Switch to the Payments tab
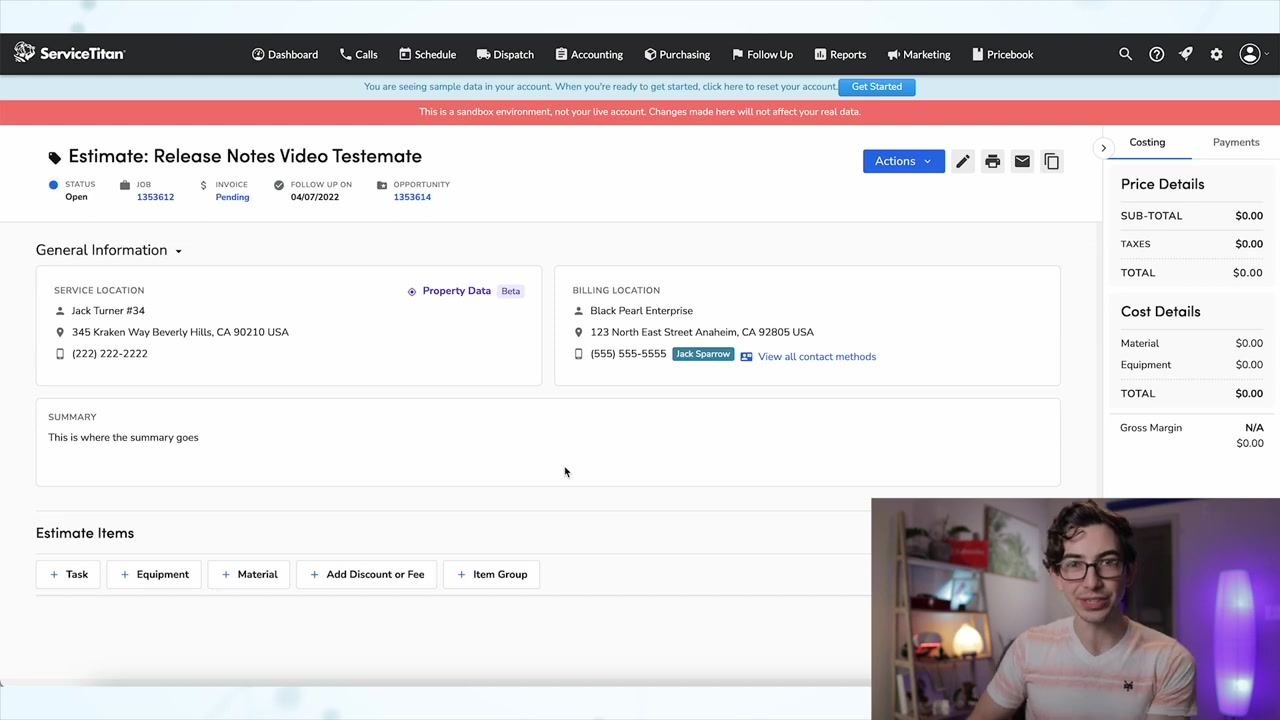The height and width of the screenshot is (720, 1280). [1236, 142]
